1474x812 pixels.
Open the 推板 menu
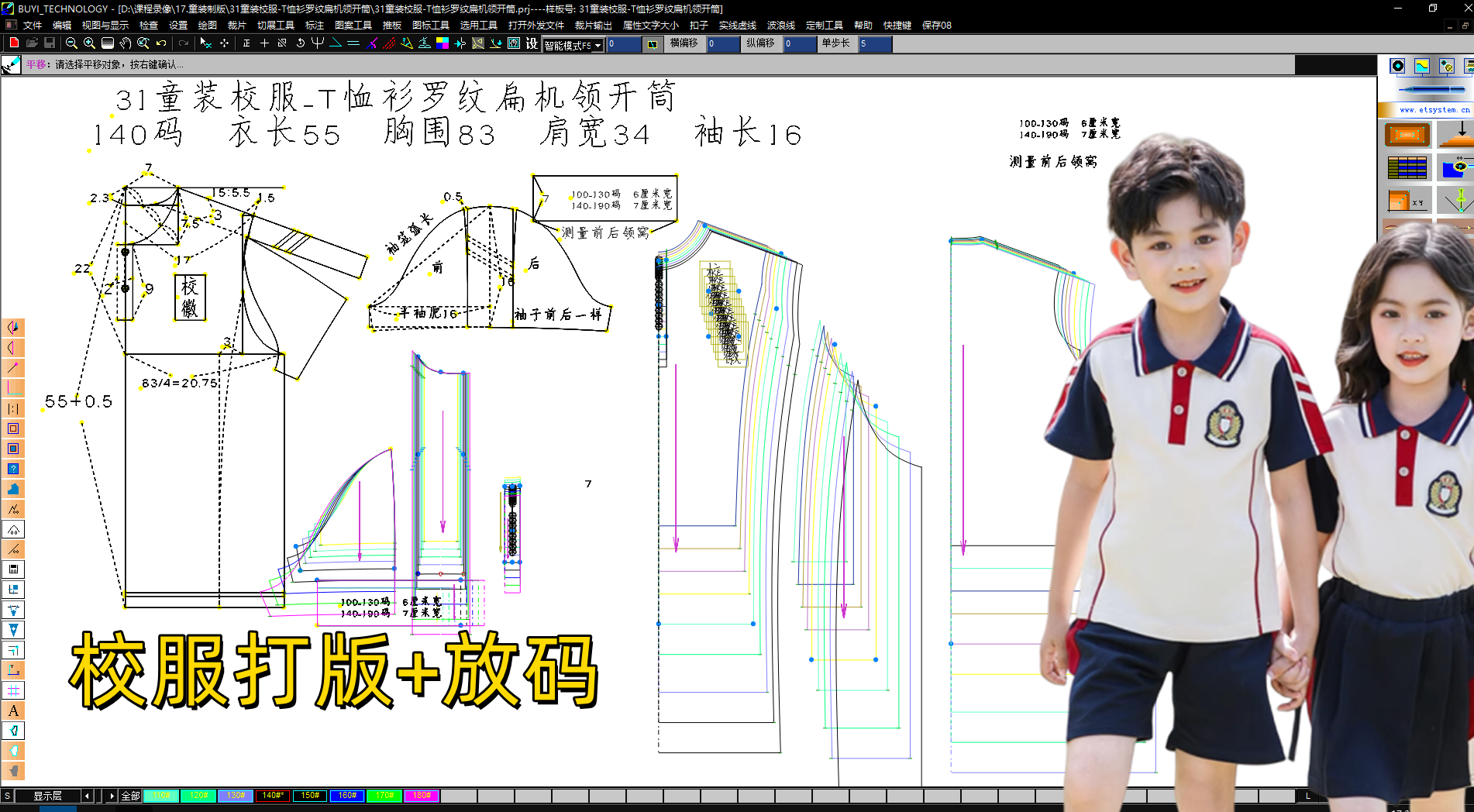point(392,26)
